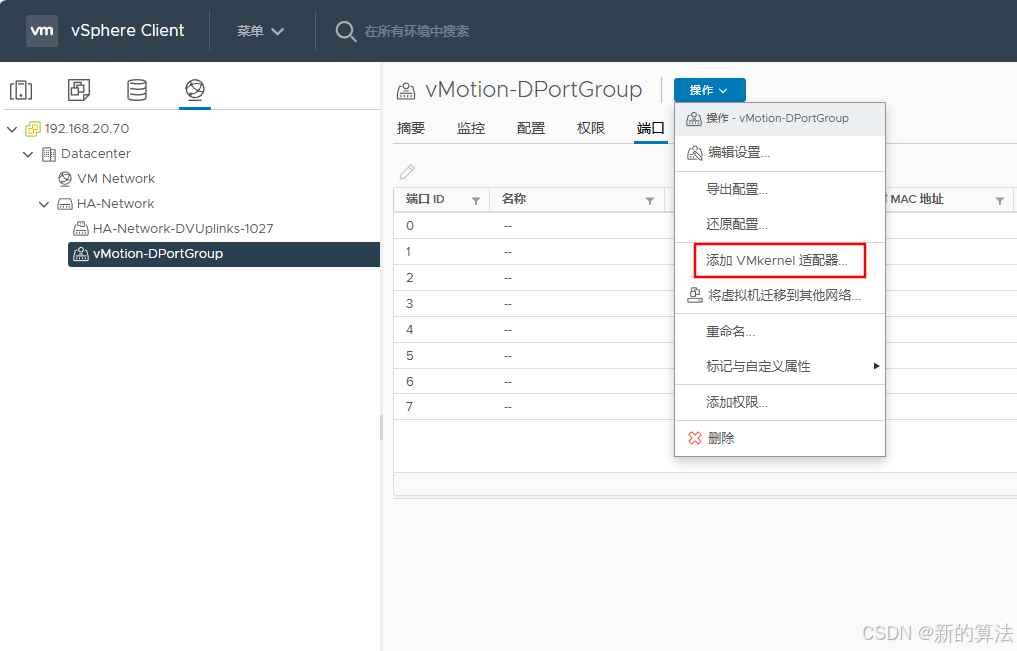Open the Hosts and Clusters view icon
The height and width of the screenshot is (651, 1017).
(x=21, y=89)
